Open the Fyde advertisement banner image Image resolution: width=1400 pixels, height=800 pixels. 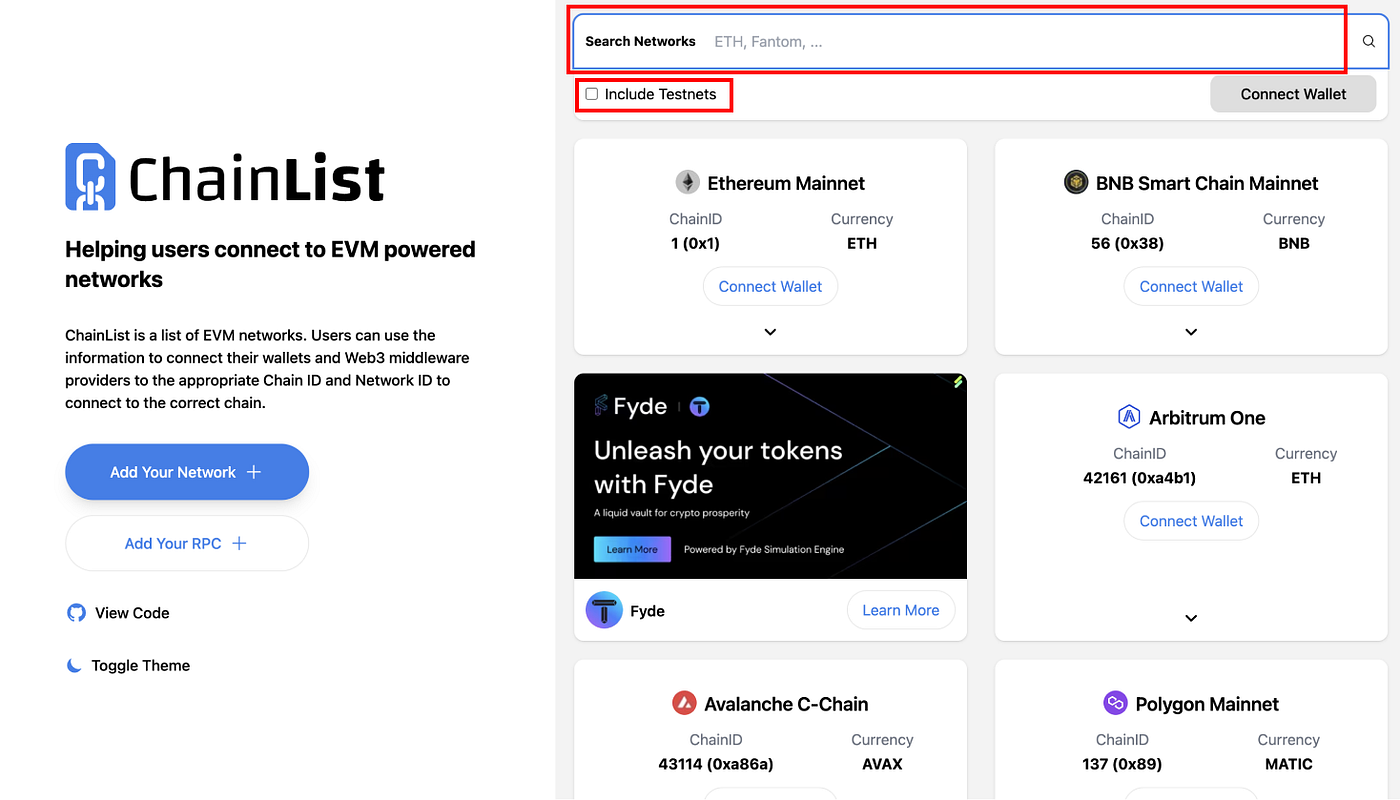(x=770, y=476)
